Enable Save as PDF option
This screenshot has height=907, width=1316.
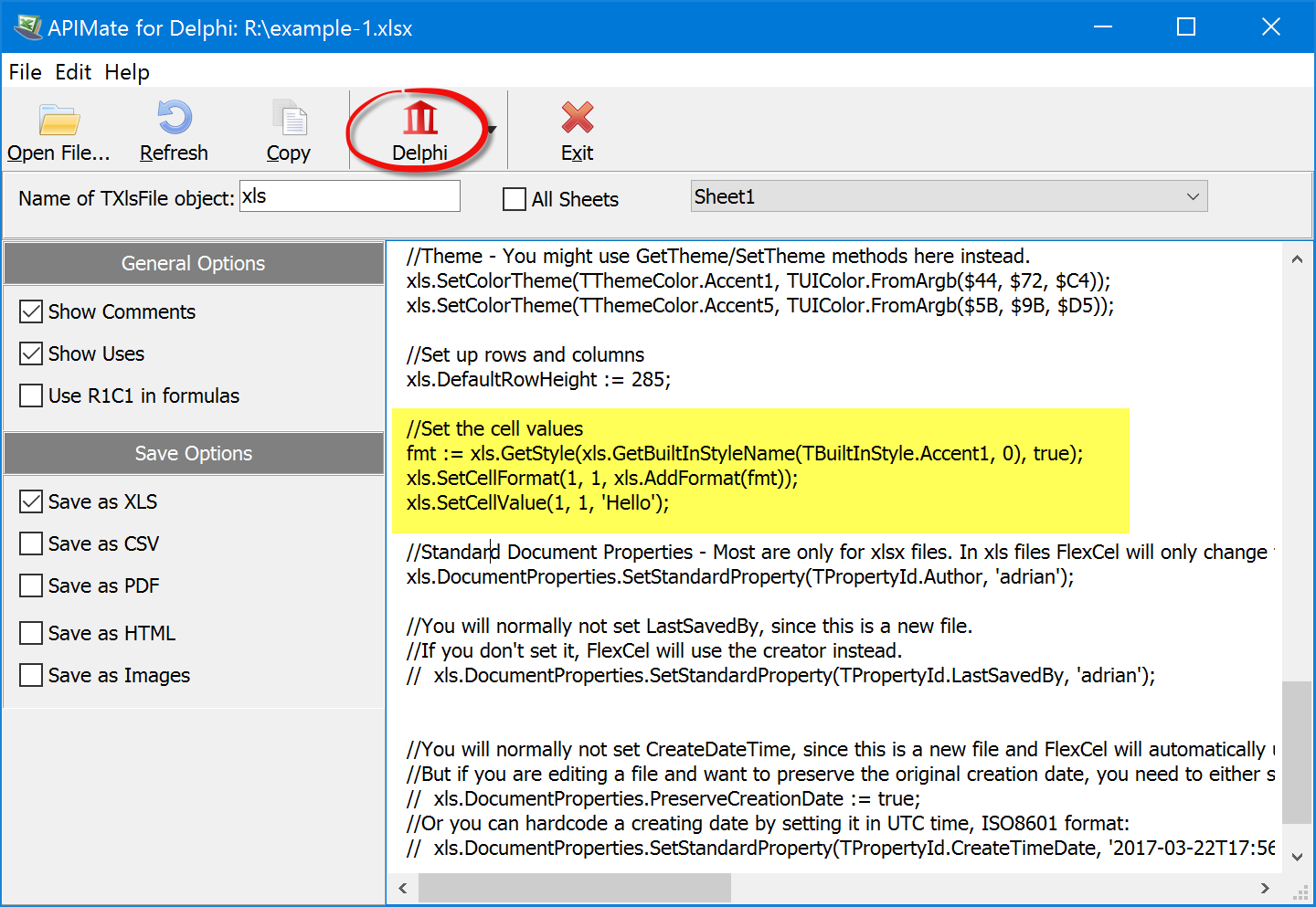tap(31, 585)
